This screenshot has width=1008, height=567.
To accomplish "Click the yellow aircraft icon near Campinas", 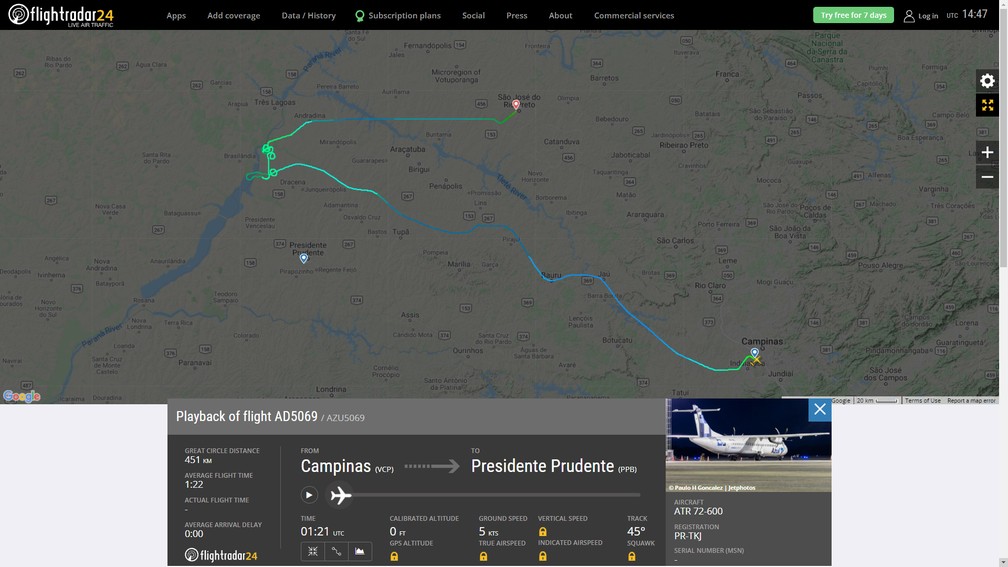I will coord(756,360).
